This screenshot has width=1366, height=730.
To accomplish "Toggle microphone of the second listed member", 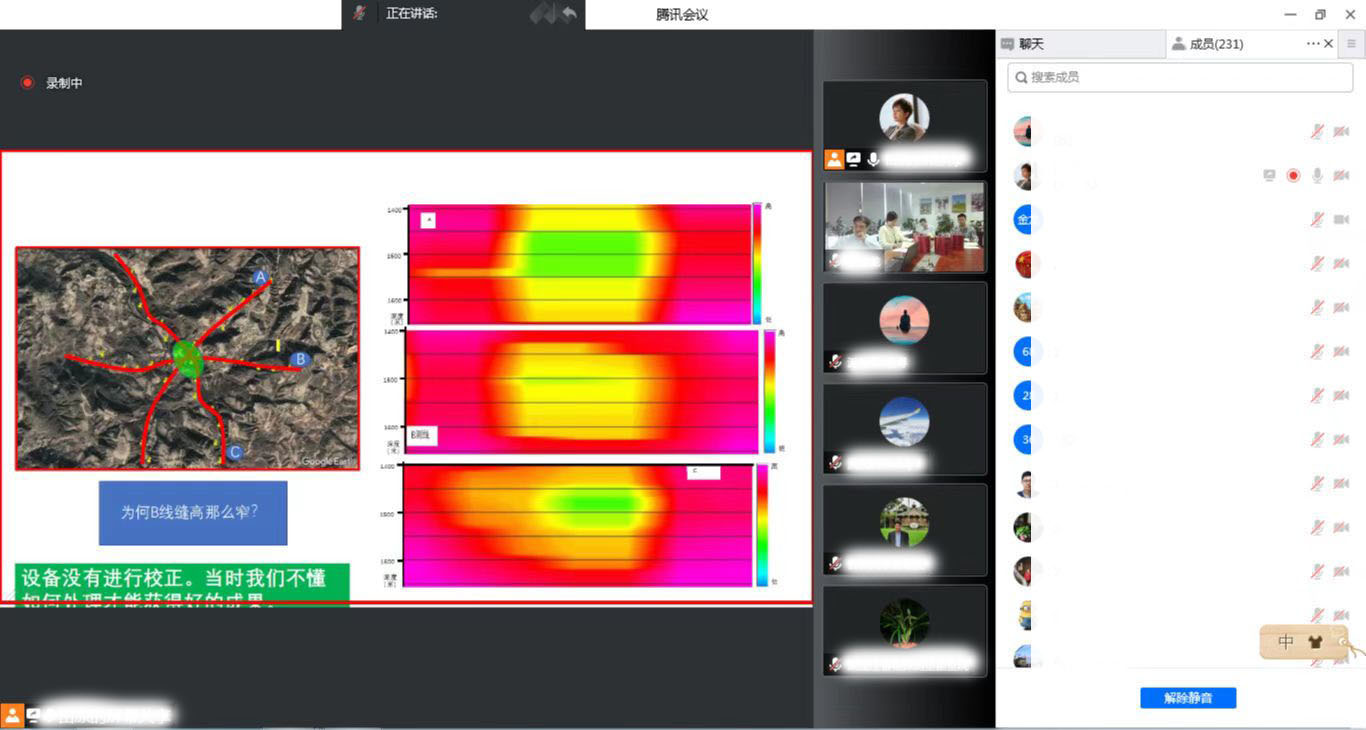I will [x=1317, y=176].
